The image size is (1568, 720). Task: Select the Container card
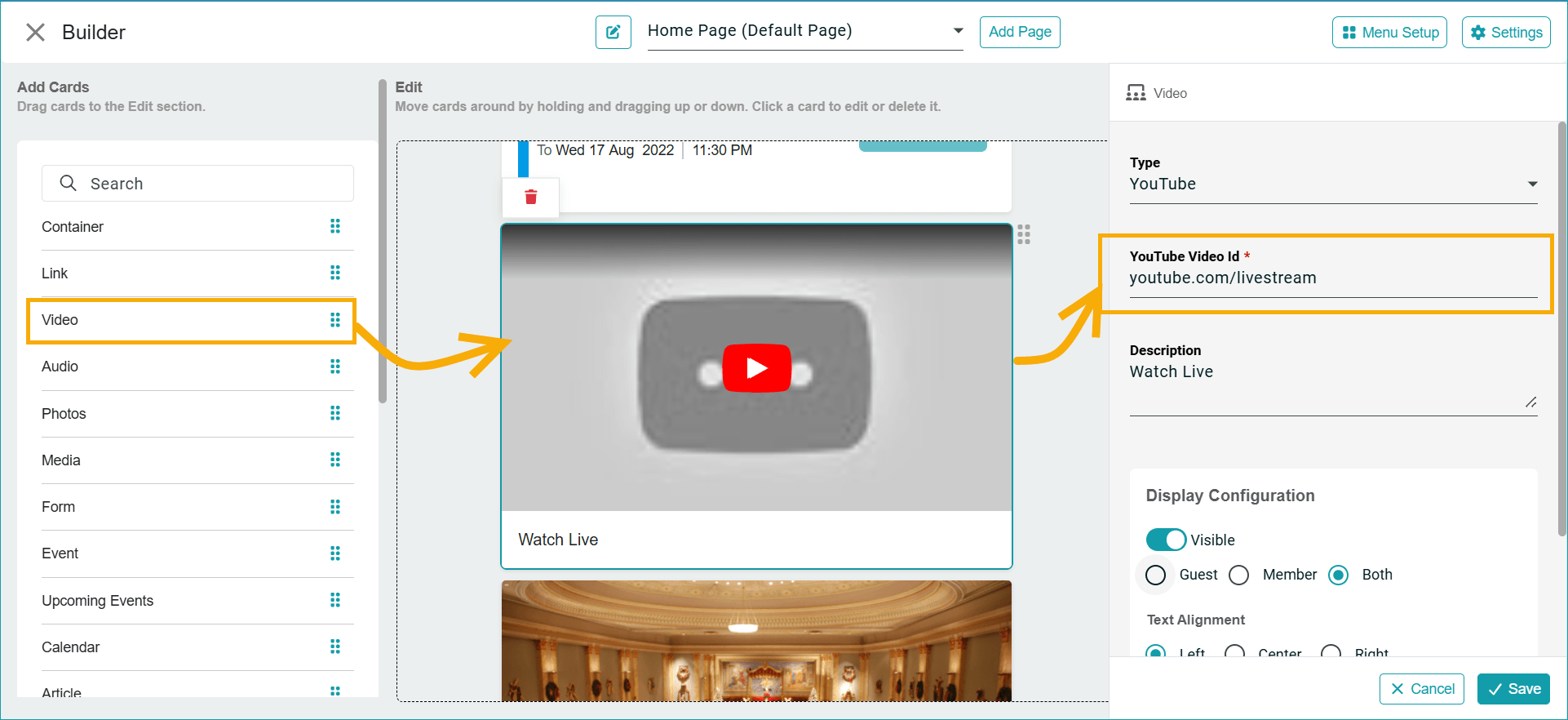(x=197, y=227)
